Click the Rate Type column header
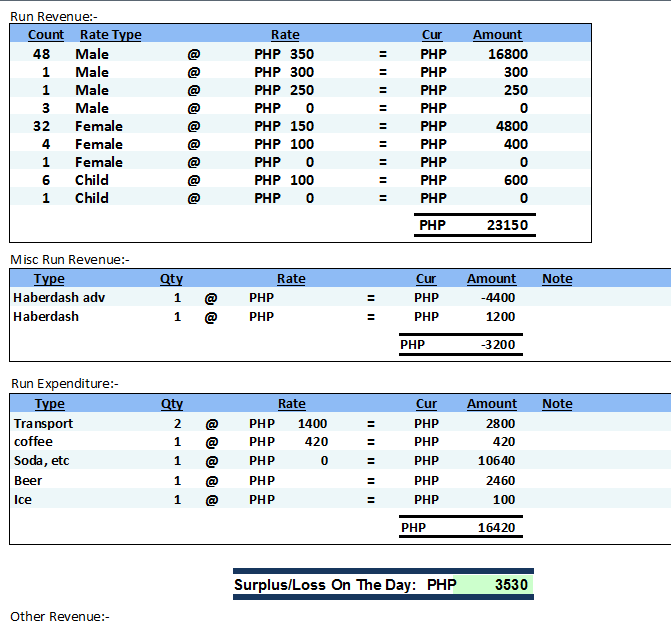671x634 pixels. pyautogui.click(x=110, y=35)
